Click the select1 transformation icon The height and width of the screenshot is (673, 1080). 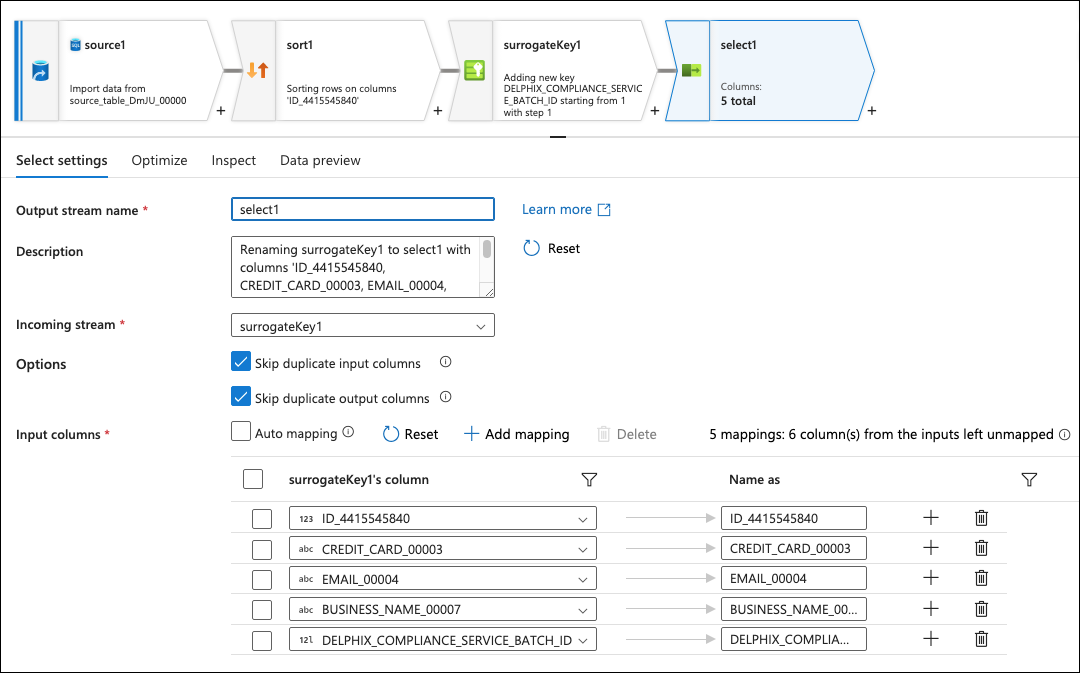point(690,71)
